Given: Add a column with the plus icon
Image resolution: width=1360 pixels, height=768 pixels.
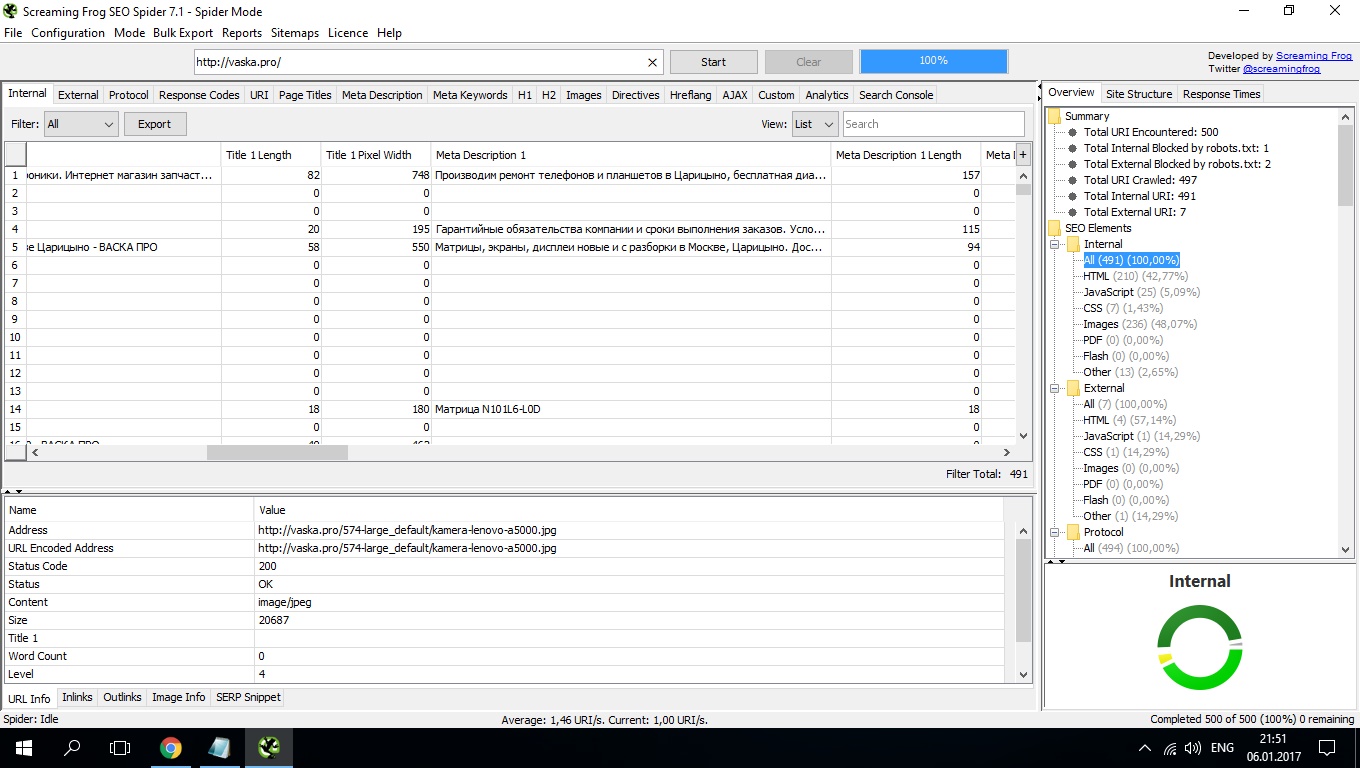Looking at the screenshot, I should 1023,155.
